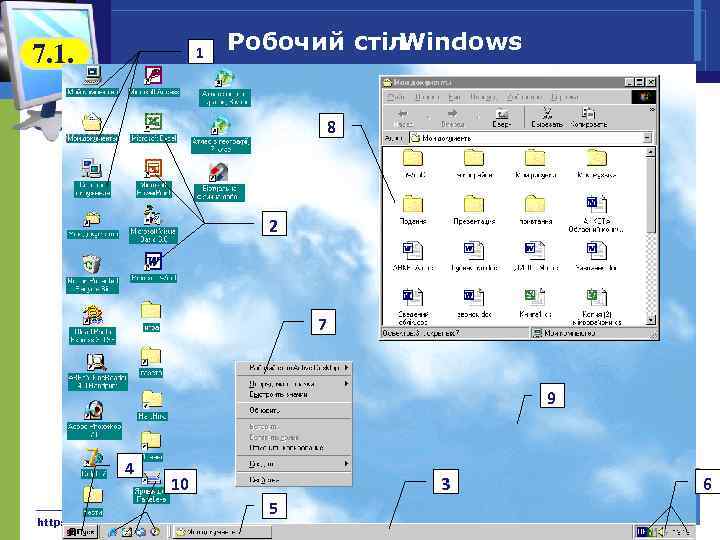This screenshot has width=720, height=540.
Task: Open the Help (Справка) menu in window
Action: pos(565,97)
